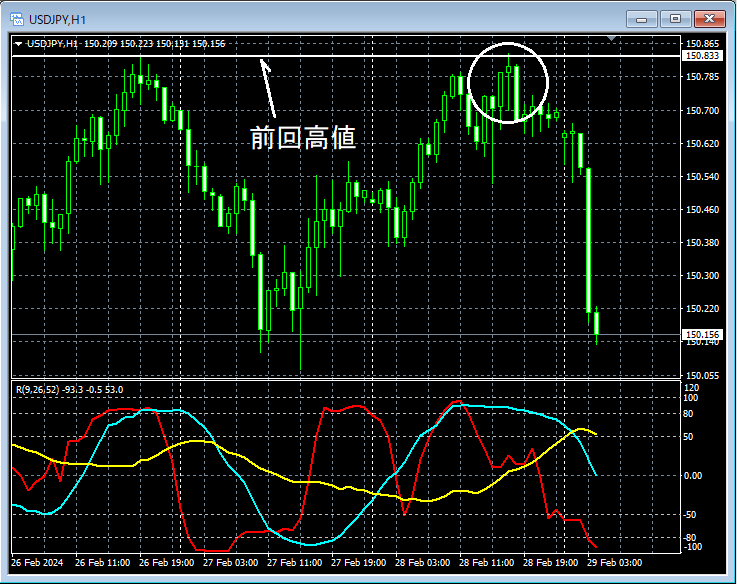Click the USDJPY,H1 chart window icon
Image resolution: width=738 pixels, height=584 pixels.
pos(17,19)
